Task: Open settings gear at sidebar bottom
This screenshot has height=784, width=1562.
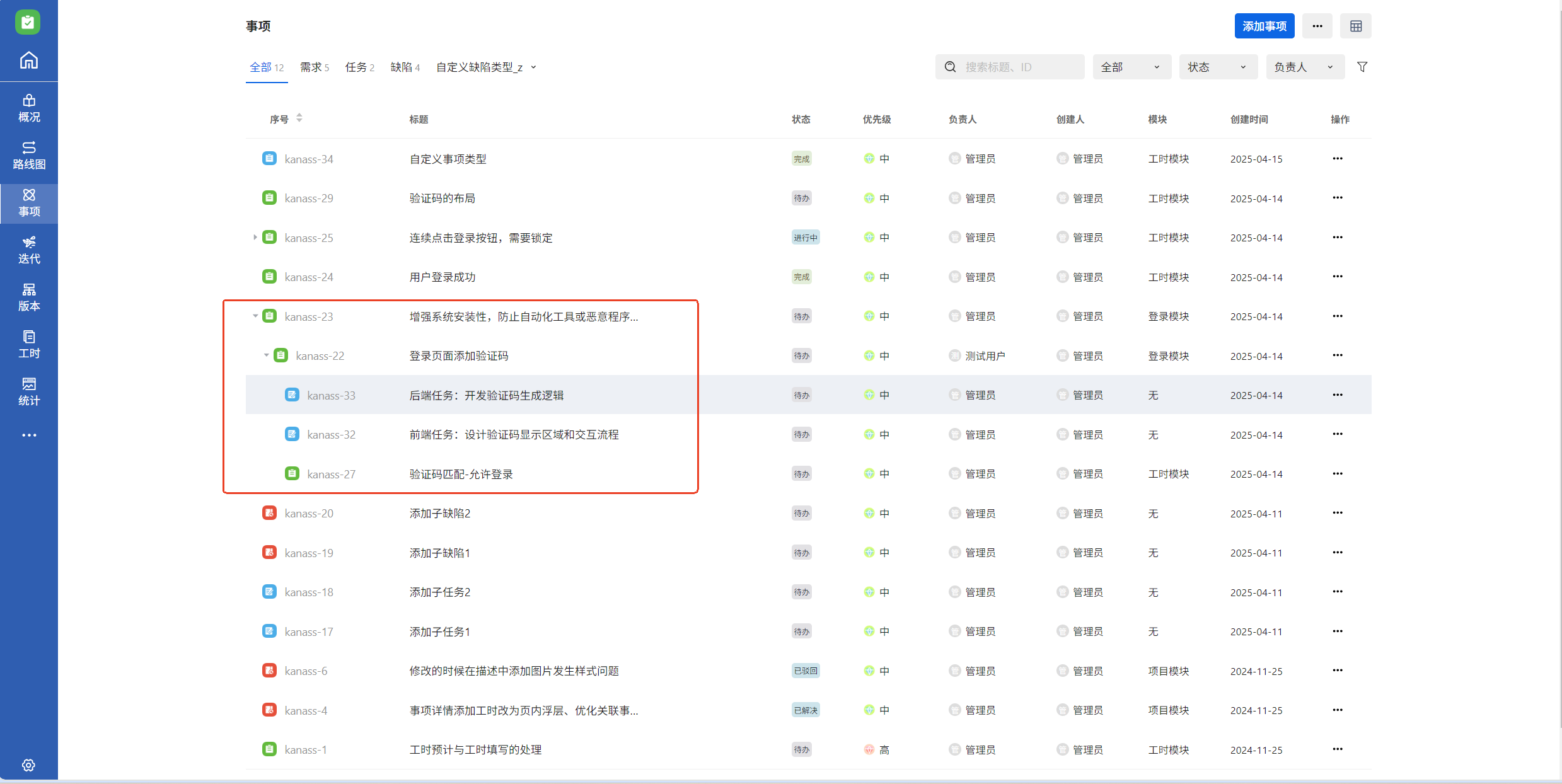Action: (x=28, y=765)
